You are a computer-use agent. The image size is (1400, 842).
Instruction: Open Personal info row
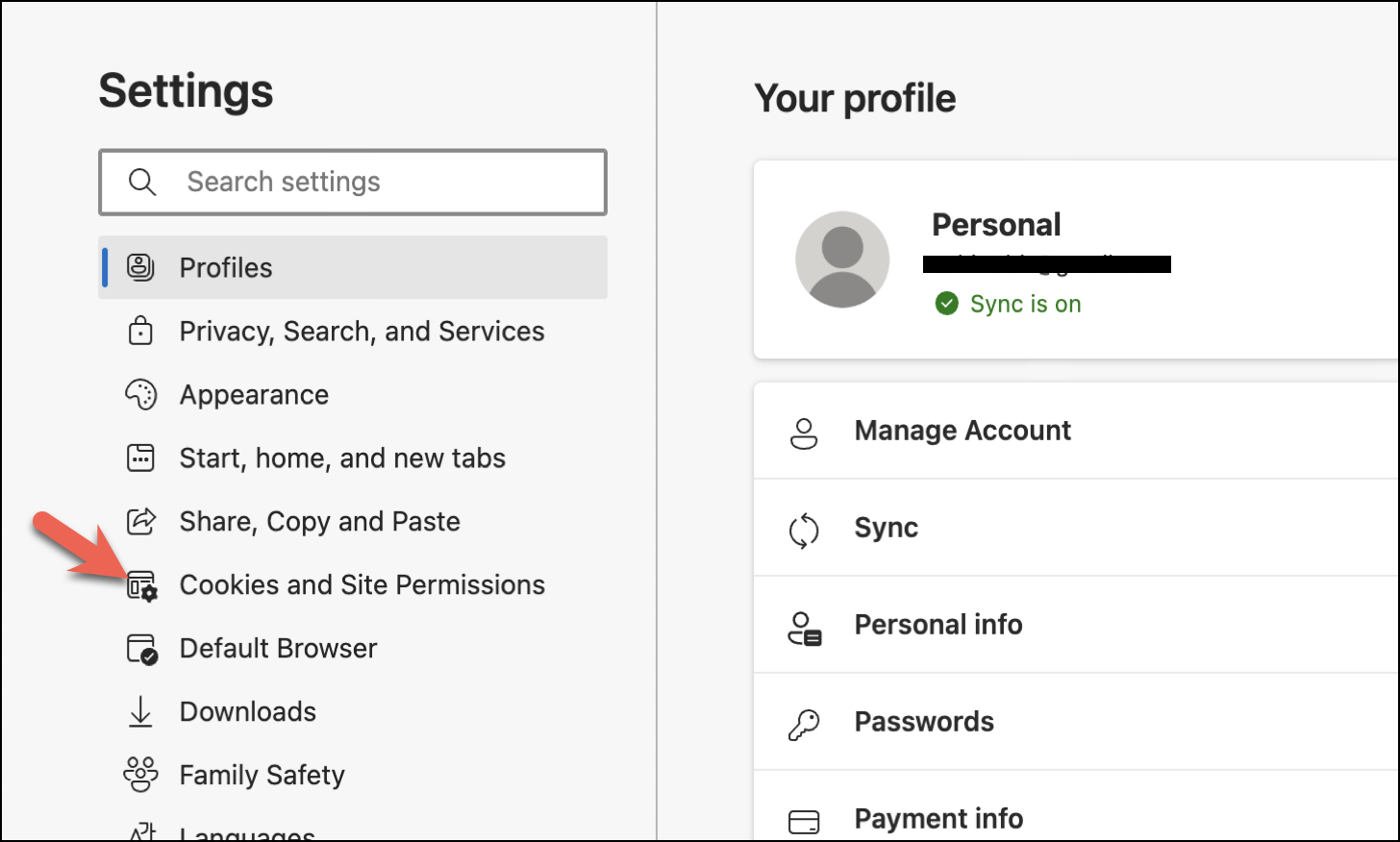click(938, 625)
